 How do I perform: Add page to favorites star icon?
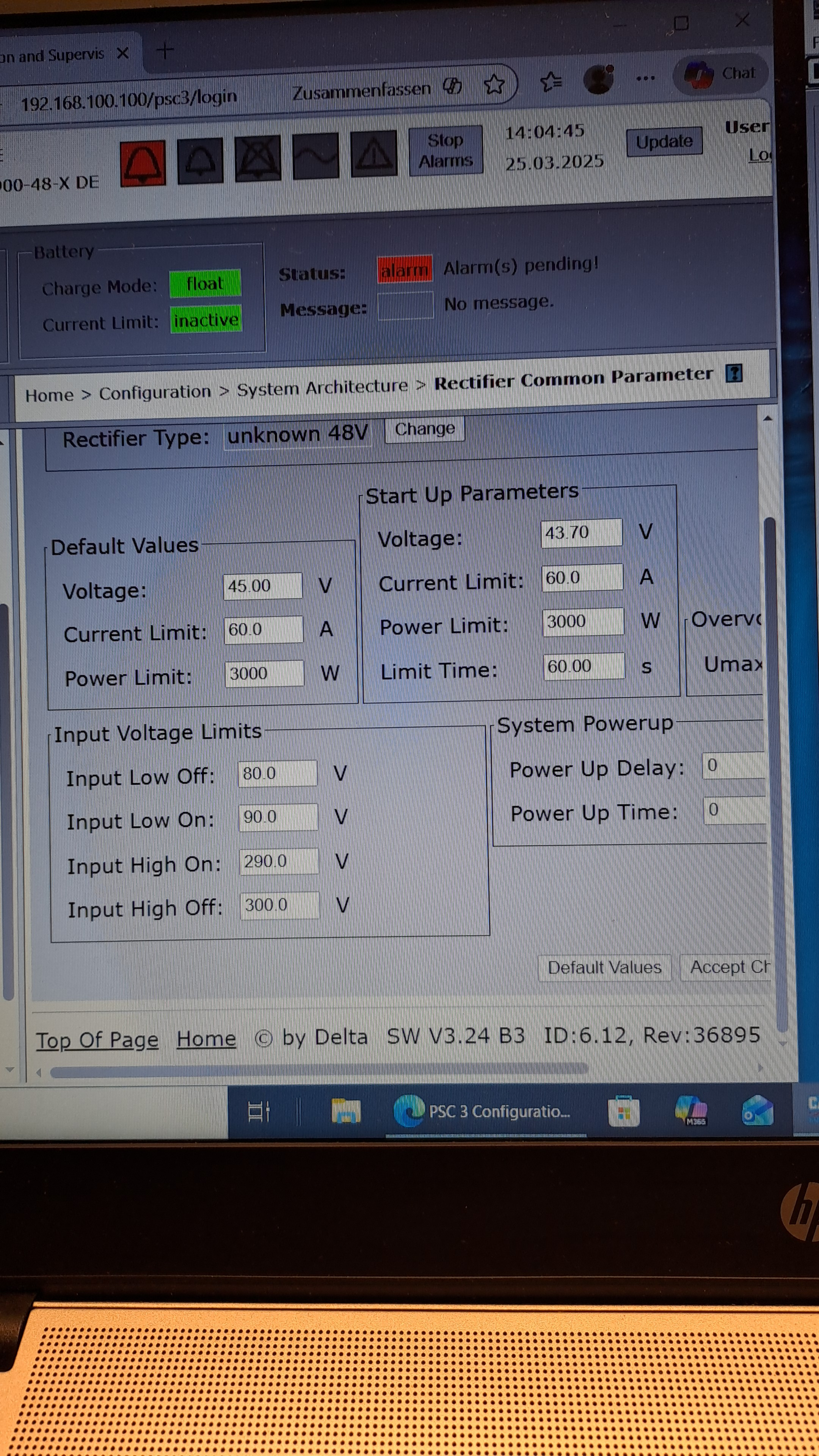(x=494, y=84)
